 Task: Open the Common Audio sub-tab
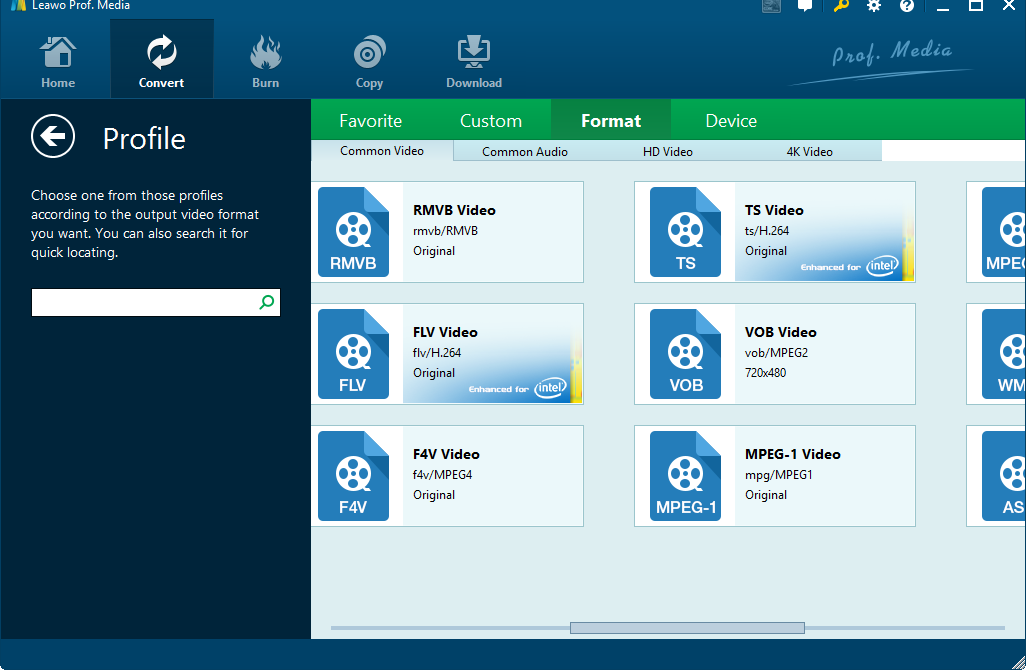click(x=524, y=152)
